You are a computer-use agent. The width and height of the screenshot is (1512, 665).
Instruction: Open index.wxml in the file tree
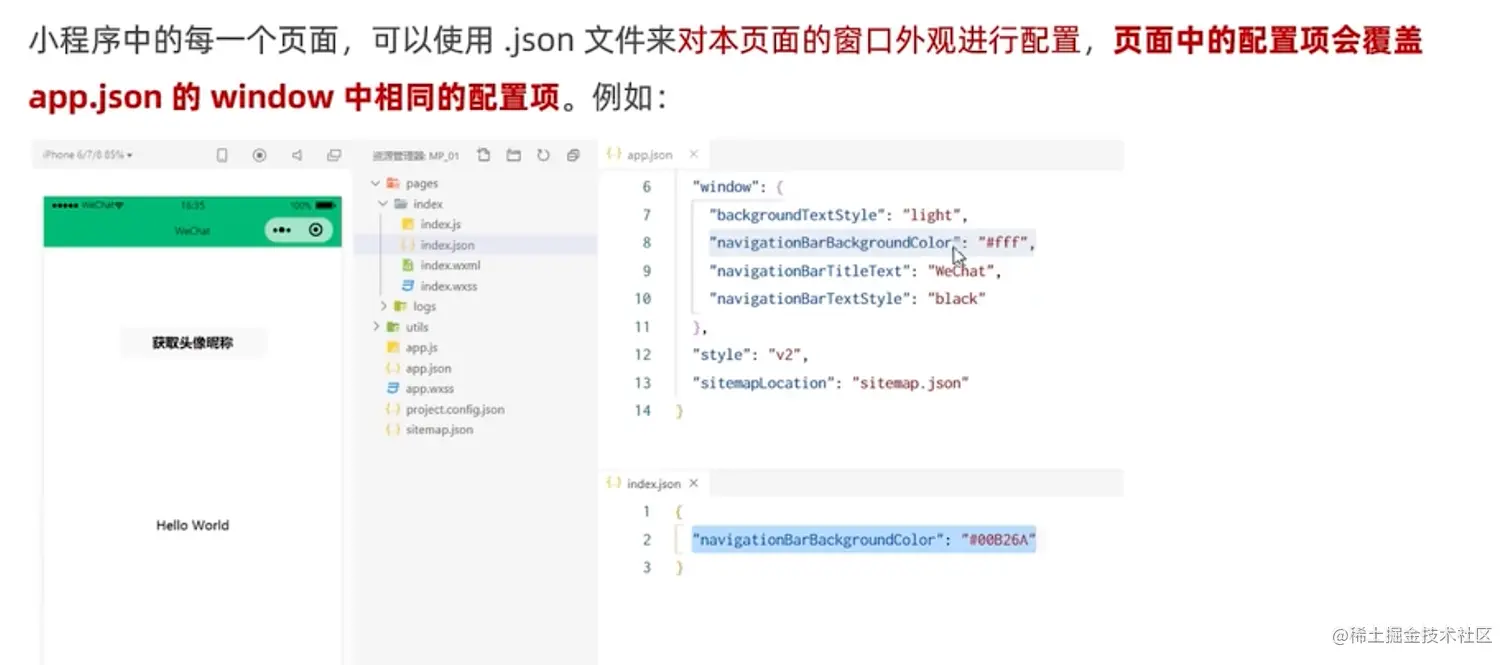tap(450, 265)
